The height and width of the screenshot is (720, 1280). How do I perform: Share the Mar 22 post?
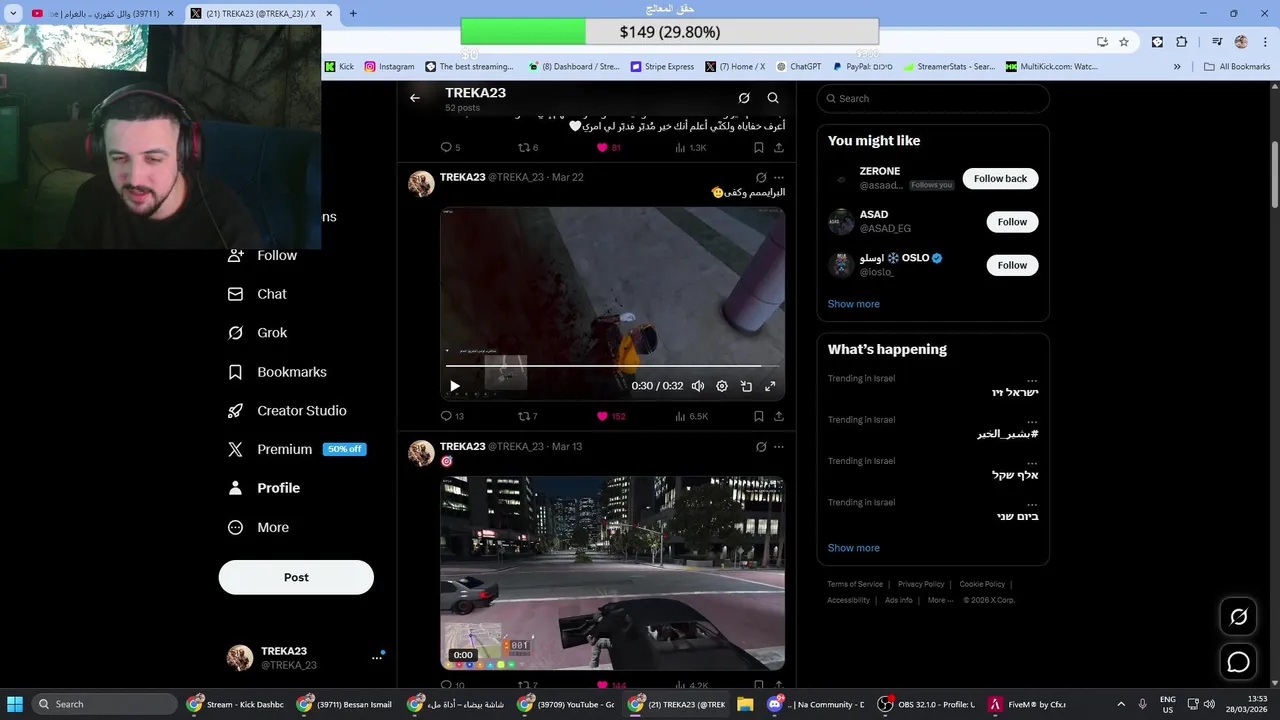[x=779, y=416]
